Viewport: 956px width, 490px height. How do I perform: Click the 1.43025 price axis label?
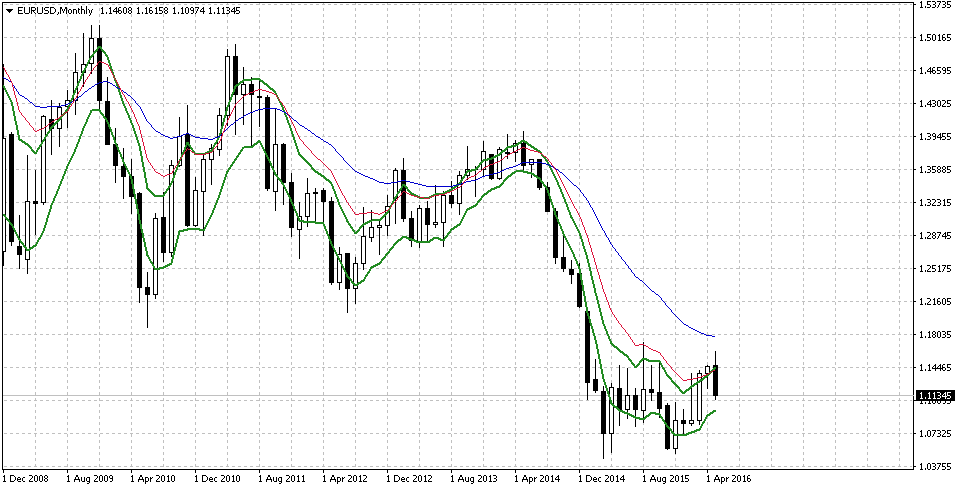tap(936, 104)
